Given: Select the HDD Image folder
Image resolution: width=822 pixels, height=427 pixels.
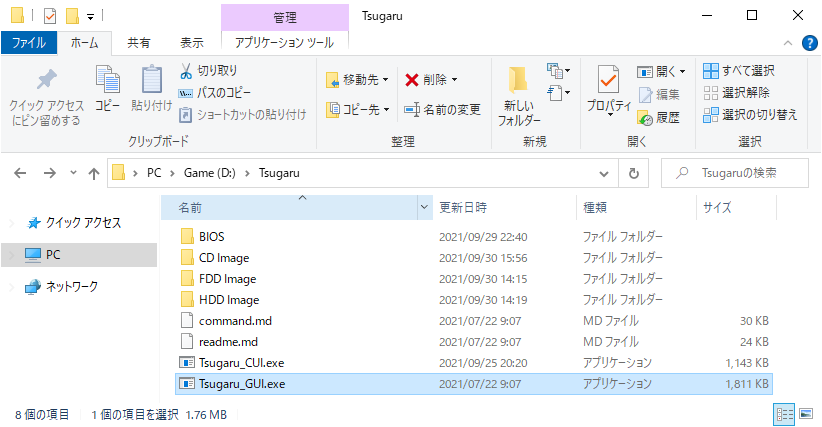Looking at the screenshot, I should pyautogui.click(x=473, y=300).
